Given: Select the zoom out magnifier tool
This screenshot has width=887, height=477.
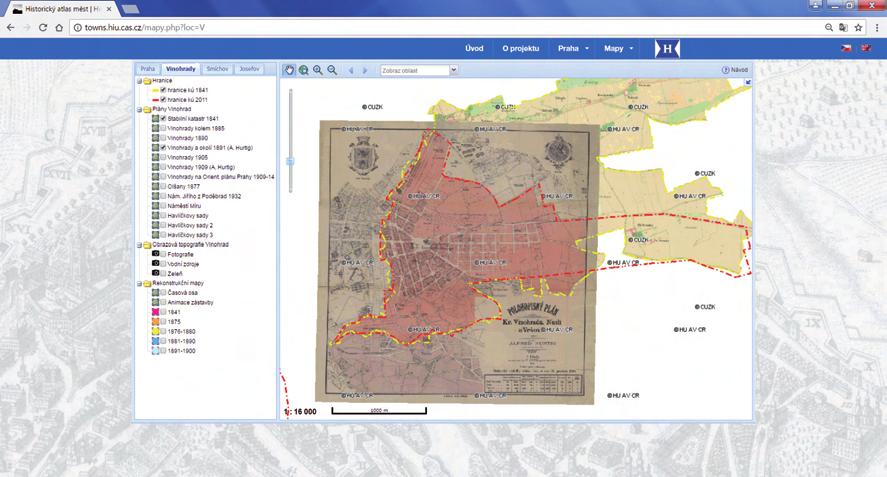Looking at the screenshot, I should [332, 70].
